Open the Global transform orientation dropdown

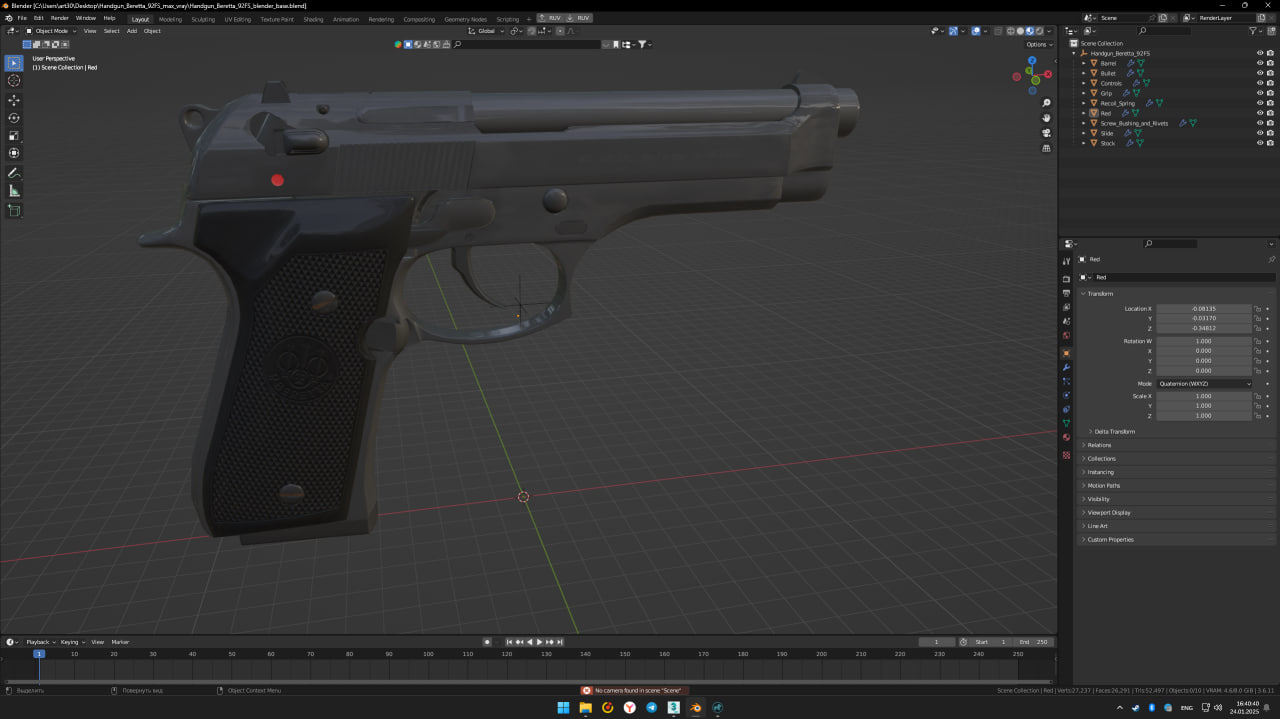pos(485,31)
